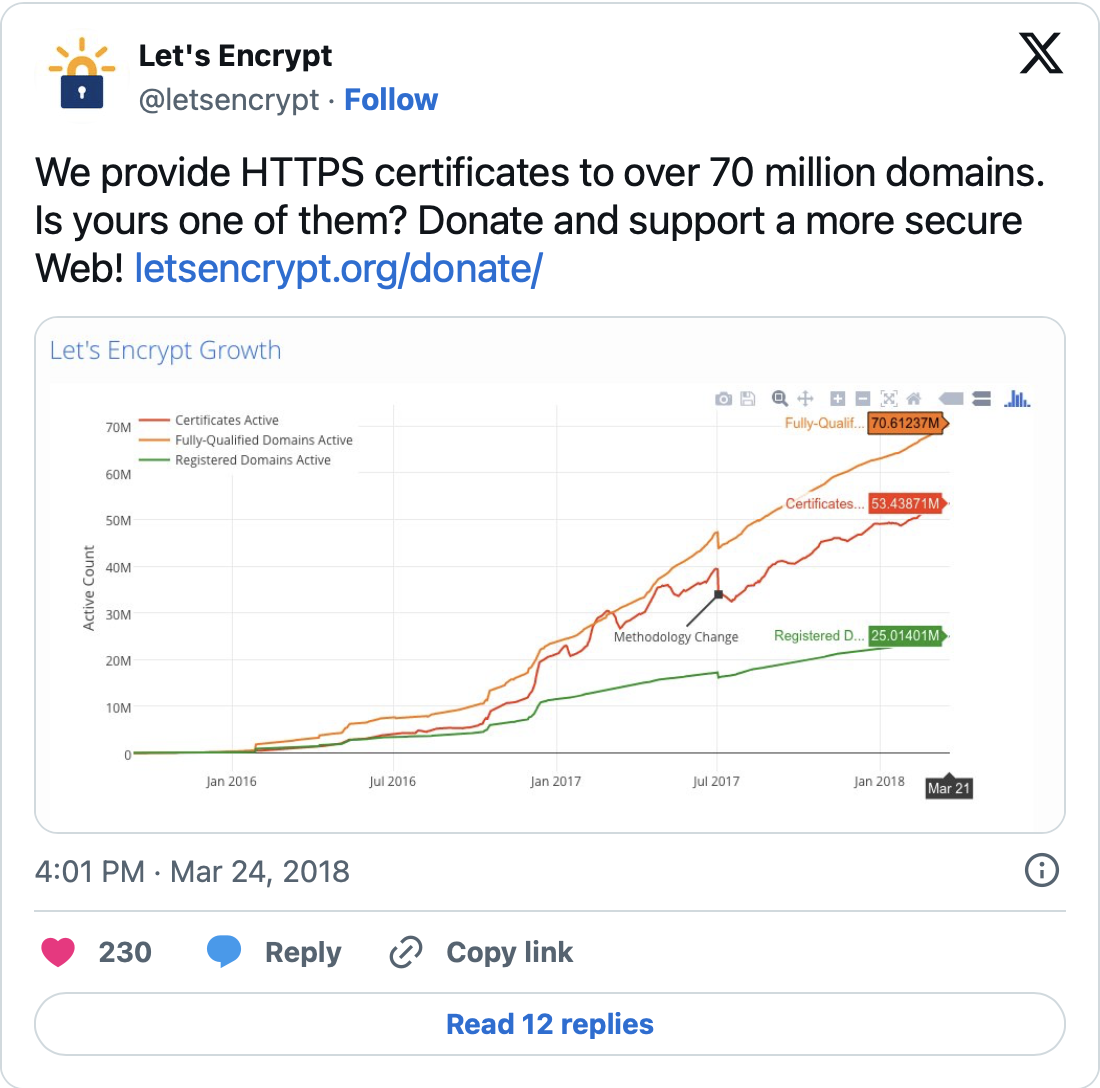1100x1088 pixels.
Task: Click the Plotly bar chart logo icon
Action: pyautogui.click(x=1018, y=399)
